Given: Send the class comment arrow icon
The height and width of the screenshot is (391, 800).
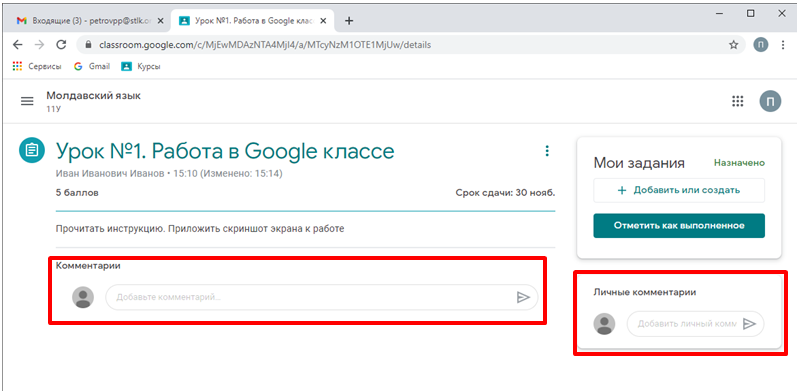Looking at the screenshot, I should click(523, 298).
